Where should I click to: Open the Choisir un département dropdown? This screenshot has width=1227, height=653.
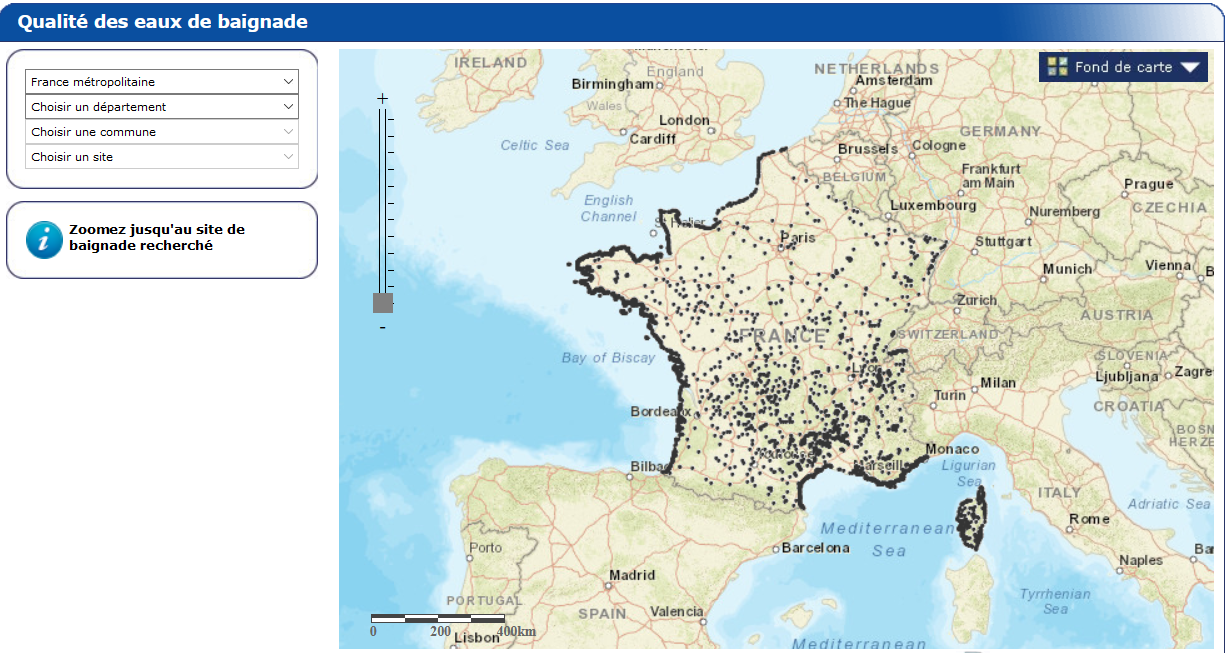[162, 107]
